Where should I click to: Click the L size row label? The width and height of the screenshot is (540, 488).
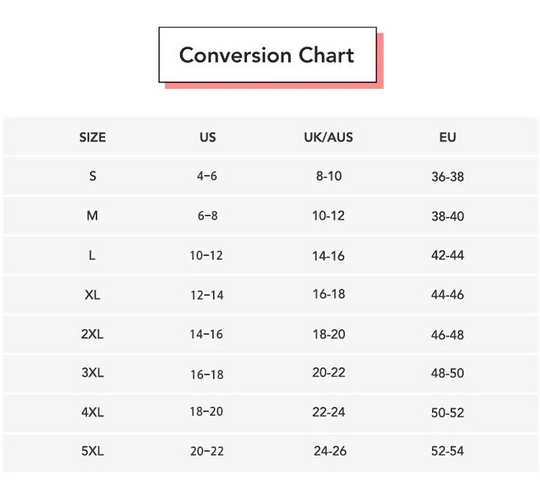92,256
